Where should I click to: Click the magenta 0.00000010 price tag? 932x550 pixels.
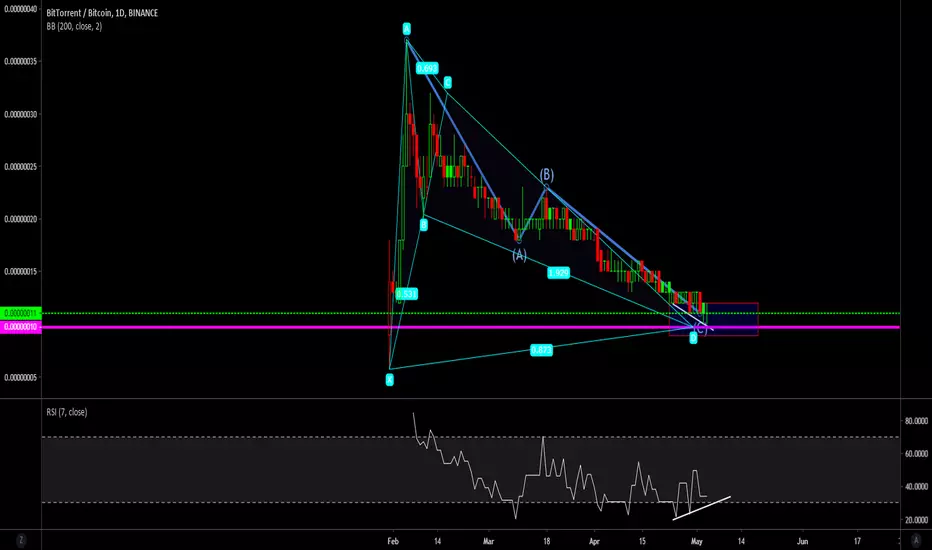[21, 327]
